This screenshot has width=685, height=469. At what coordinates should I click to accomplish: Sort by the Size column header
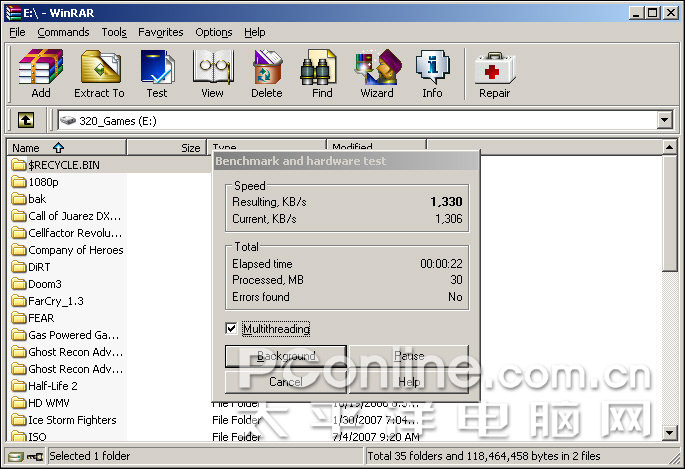pyautogui.click(x=166, y=148)
